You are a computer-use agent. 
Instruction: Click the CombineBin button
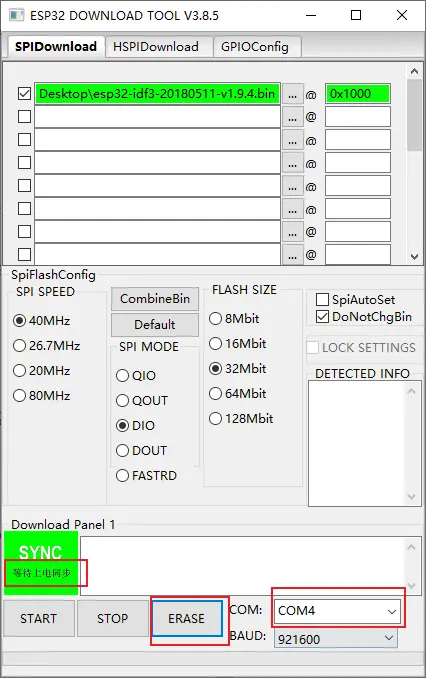155,299
